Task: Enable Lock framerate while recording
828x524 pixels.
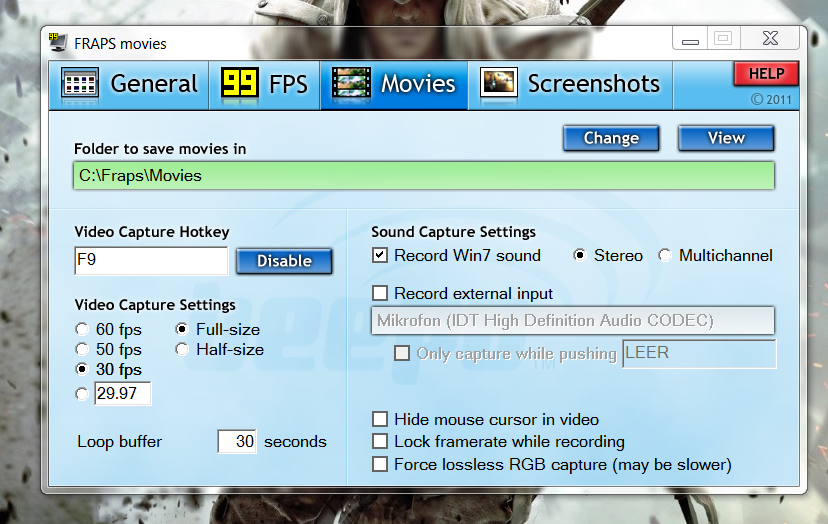Action: tap(380, 441)
